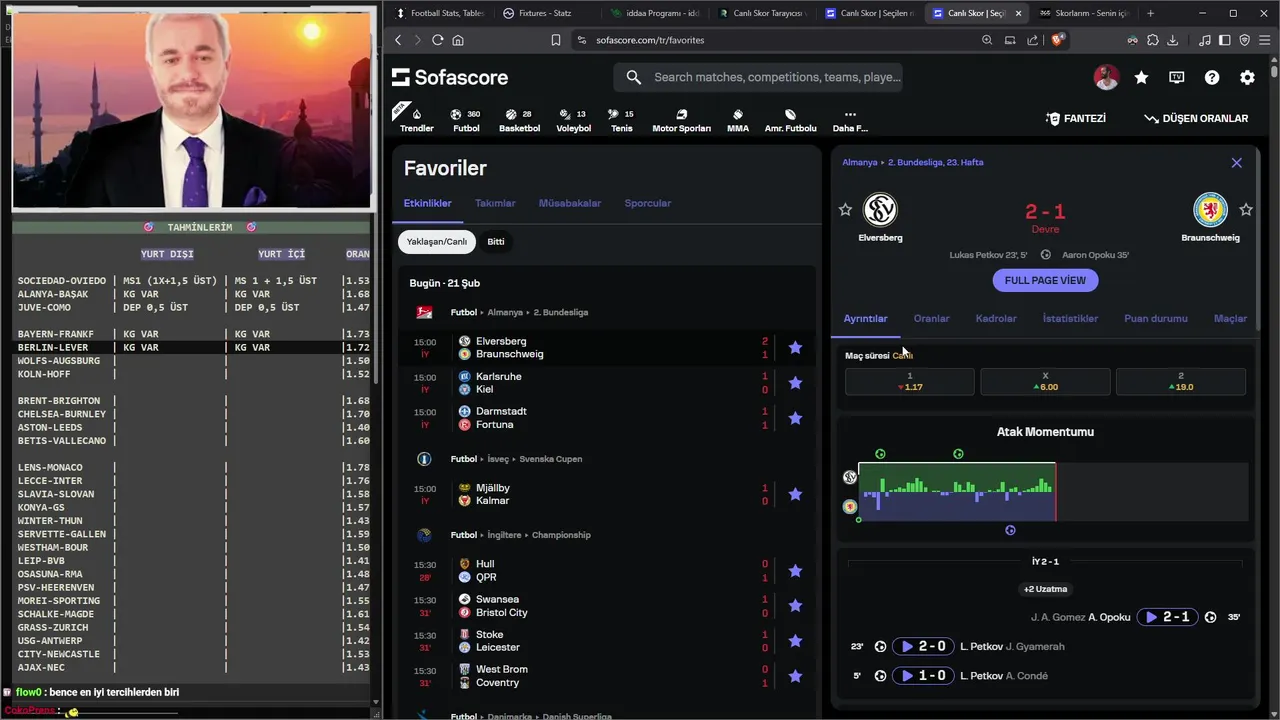Open the 2. Bundesliga, 23. Hafta breadcrumb link

pyautogui.click(x=935, y=162)
